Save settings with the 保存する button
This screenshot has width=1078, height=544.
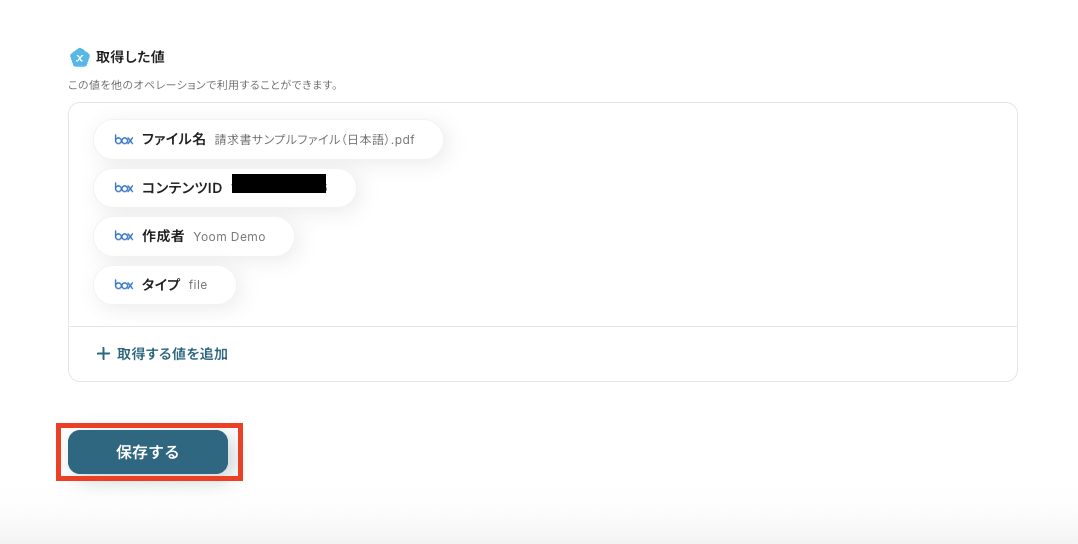[x=148, y=452]
